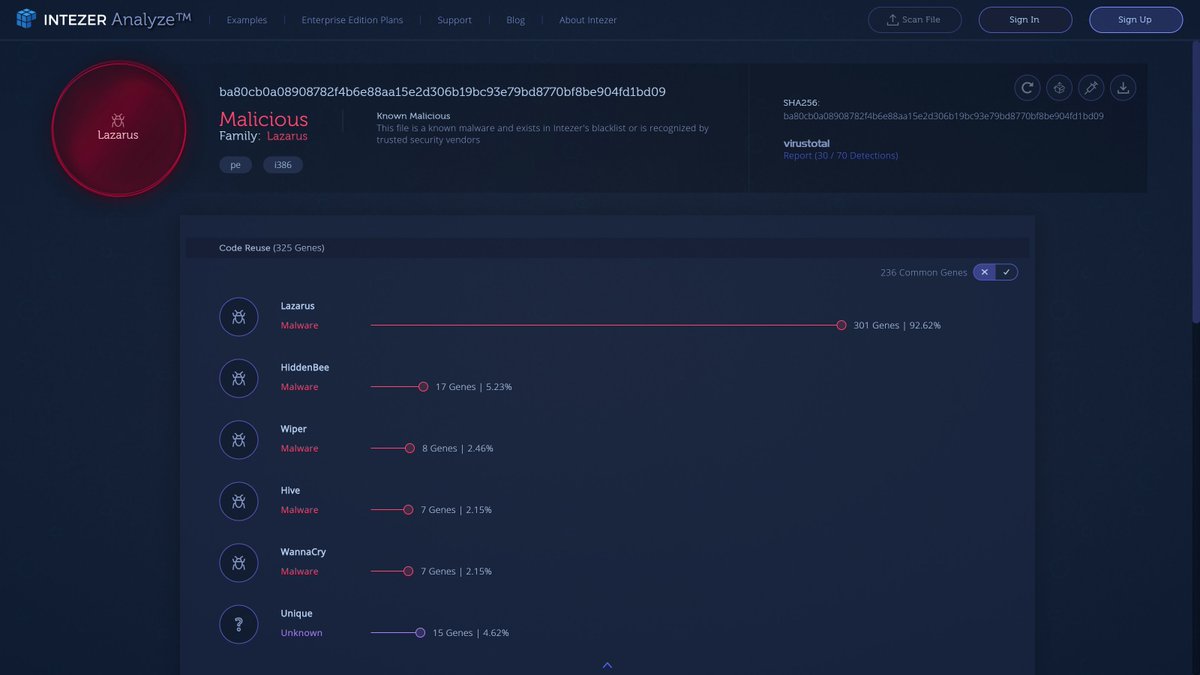The image size is (1200, 675).
Task: Click the Known Malicious description heading
Action: [413, 116]
